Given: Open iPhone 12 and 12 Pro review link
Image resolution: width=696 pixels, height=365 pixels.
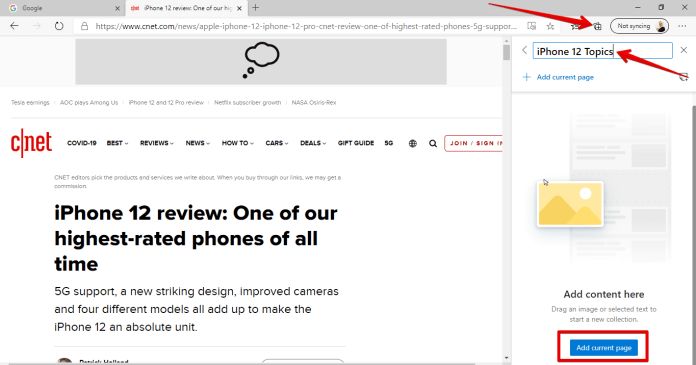Looking at the screenshot, I should (166, 103).
